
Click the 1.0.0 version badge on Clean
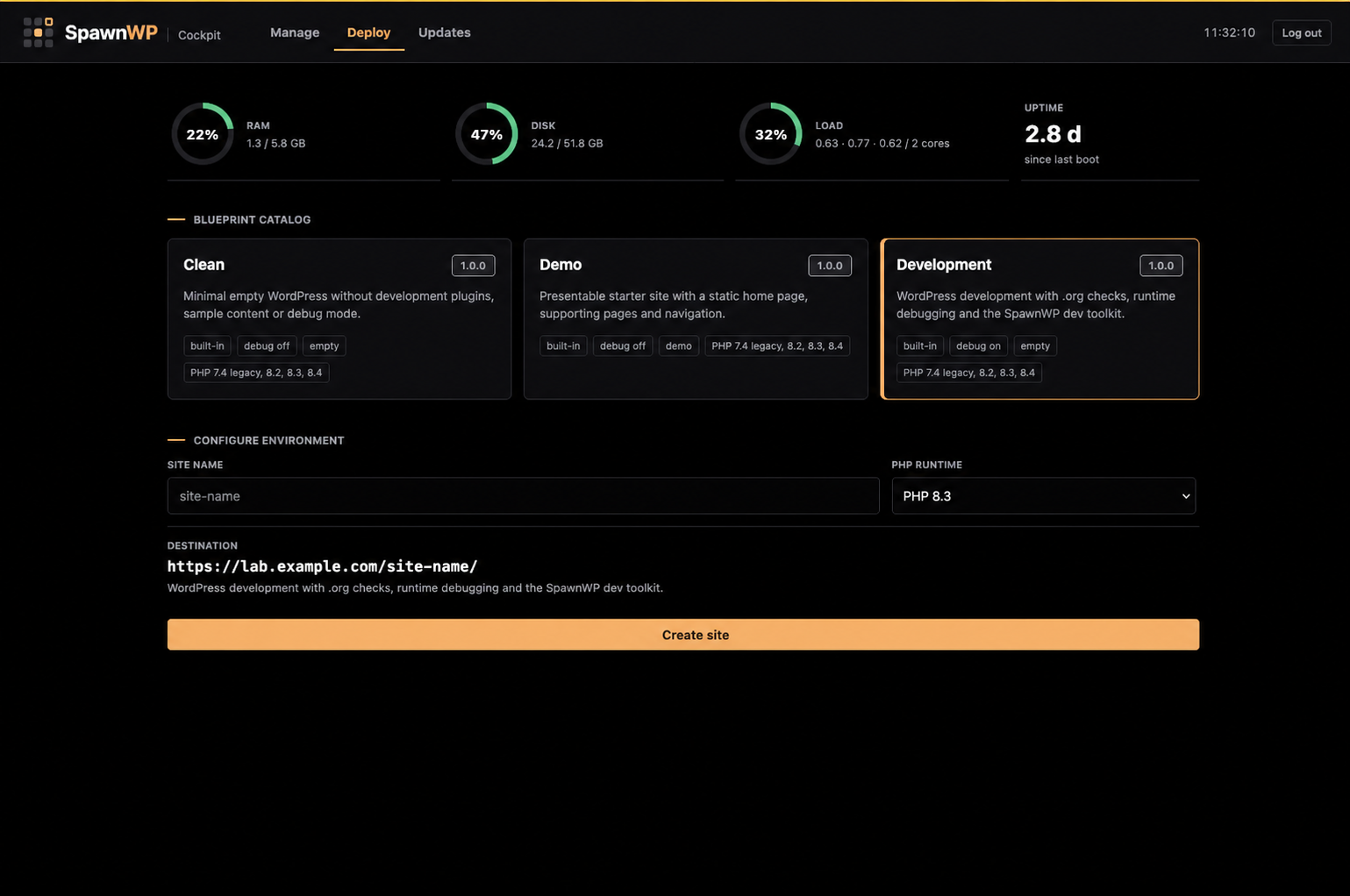(473, 266)
